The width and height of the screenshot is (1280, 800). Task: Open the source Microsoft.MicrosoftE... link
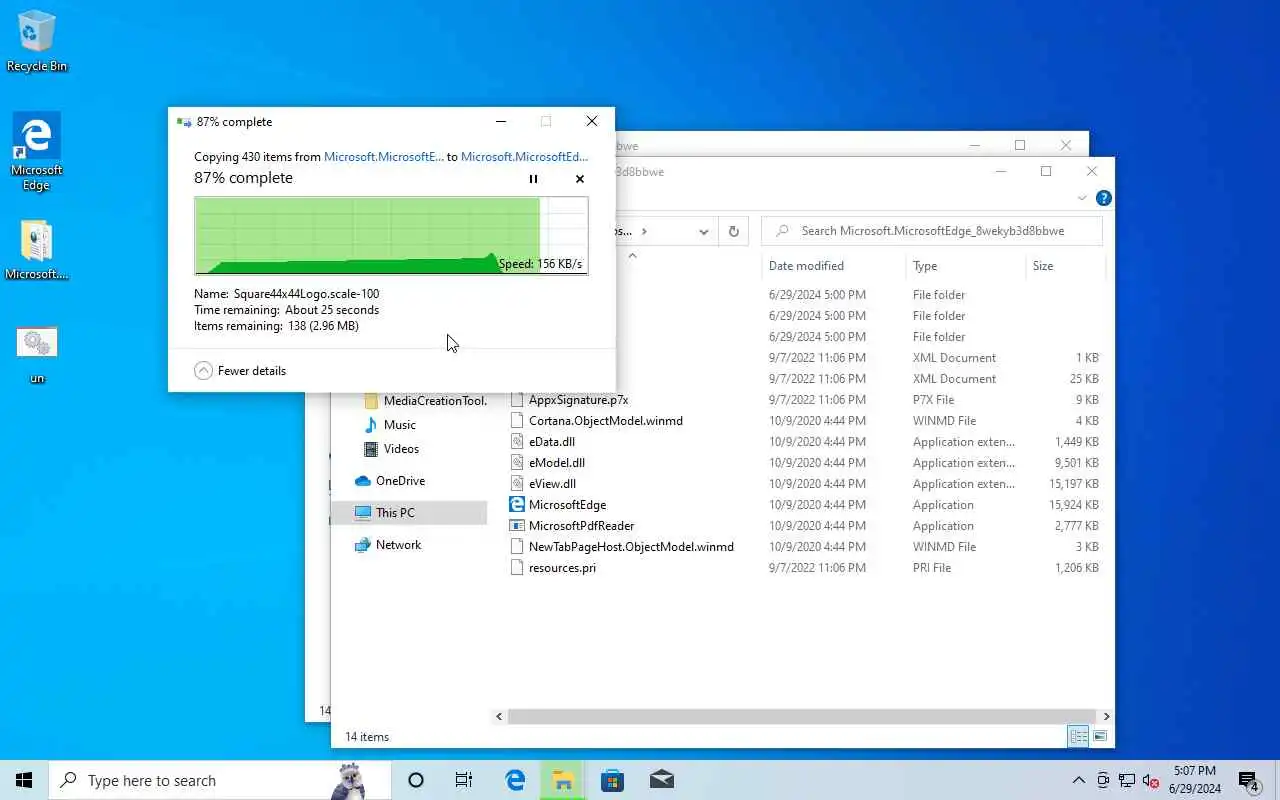pyautogui.click(x=384, y=156)
